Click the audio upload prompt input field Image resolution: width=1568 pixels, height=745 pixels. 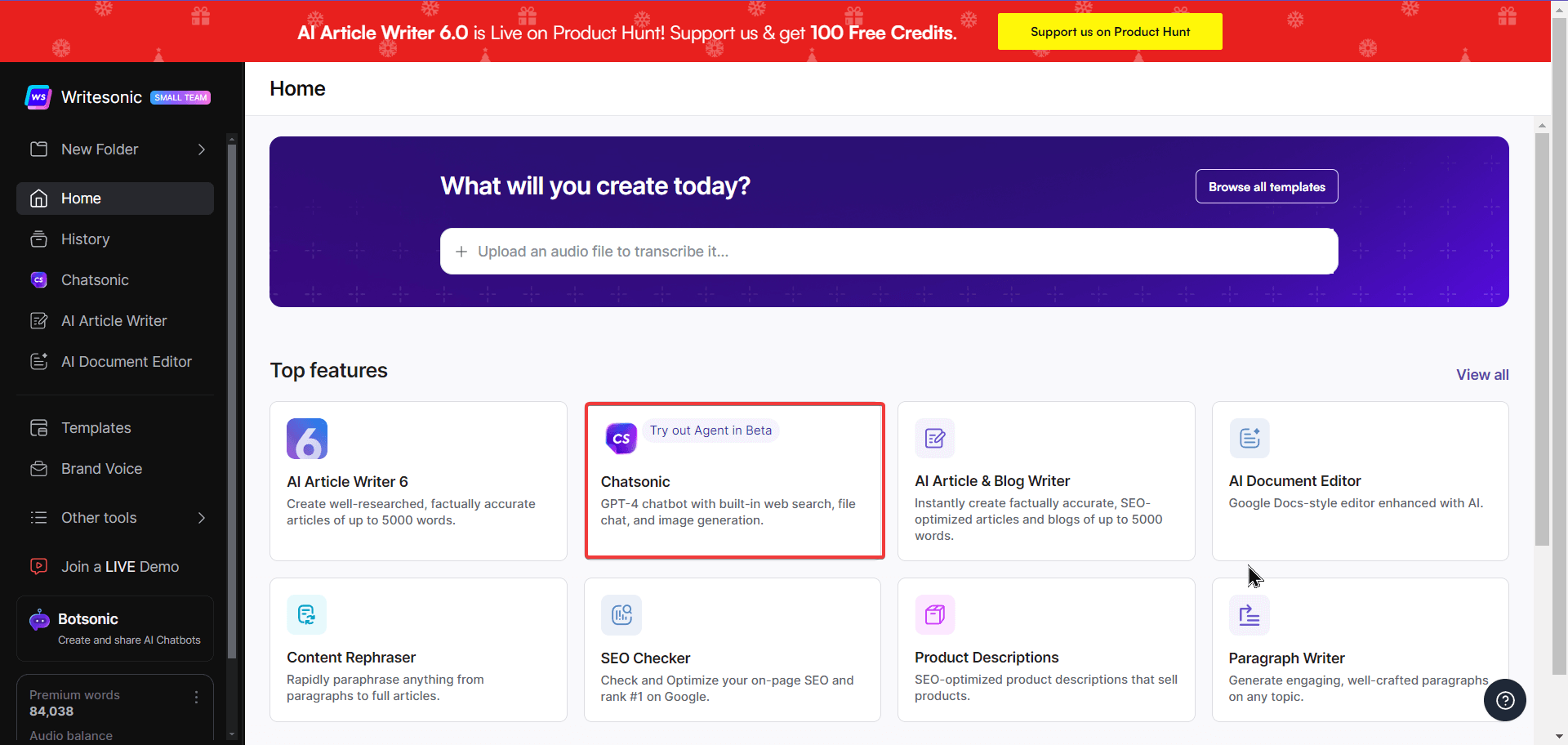click(x=889, y=252)
